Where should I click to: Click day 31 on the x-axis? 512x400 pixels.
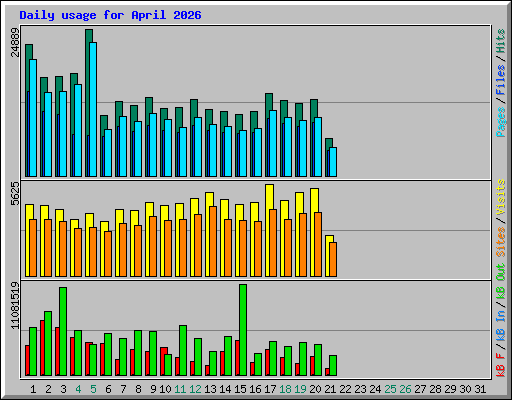[x=480, y=389]
